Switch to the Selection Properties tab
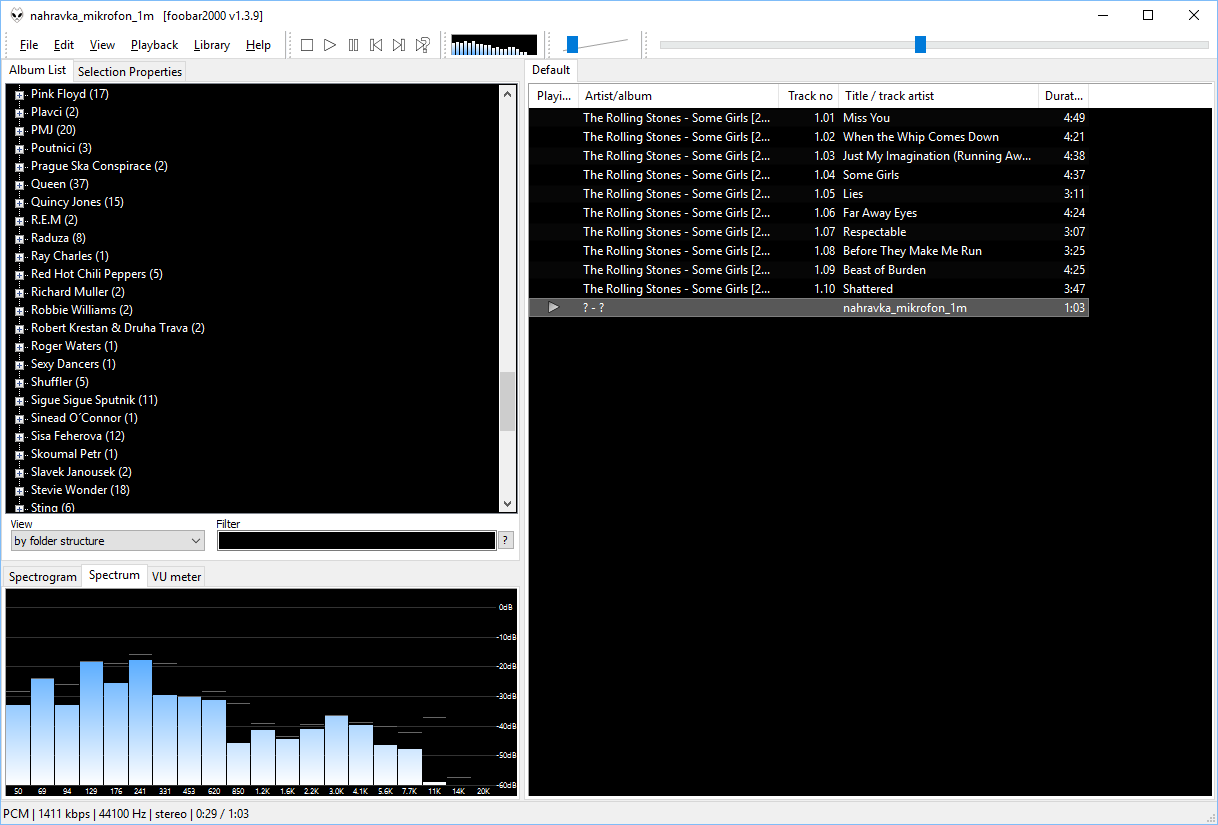The image size is (1218, 825). (130, 71)
